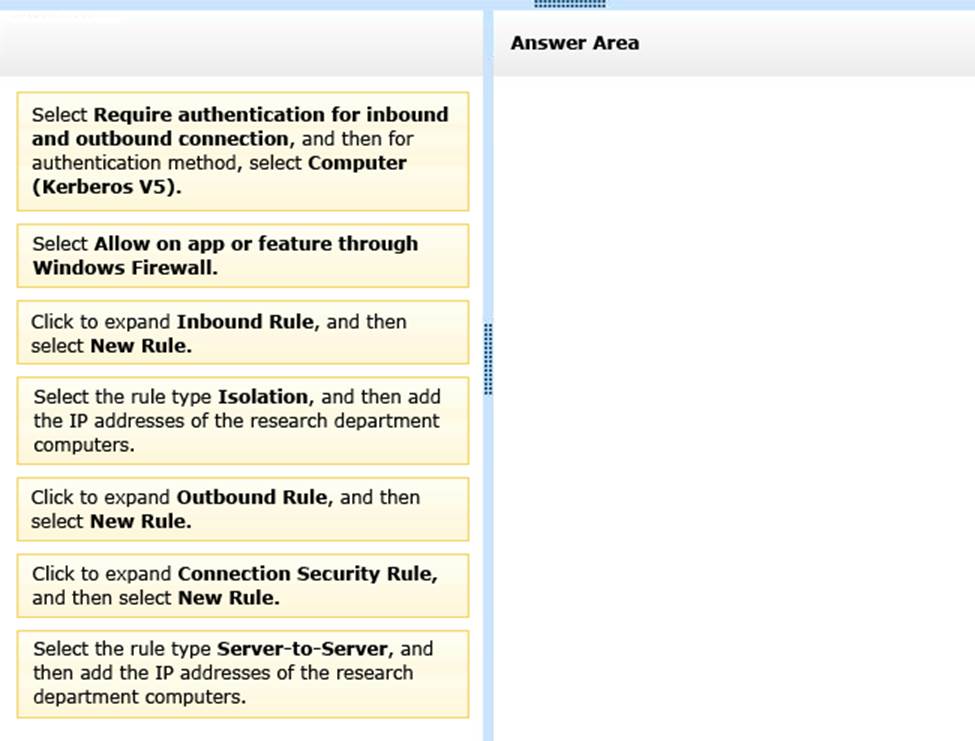Click New Rule in the Outbound Rule step
Image resolution: width=975 pixels, height=741 pixels.
point(140,521)
